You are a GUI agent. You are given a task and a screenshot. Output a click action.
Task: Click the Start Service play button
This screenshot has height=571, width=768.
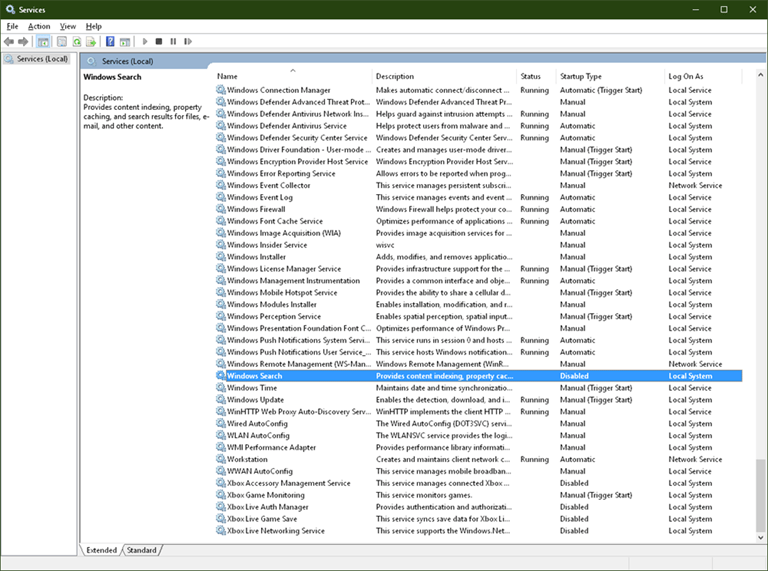(x=144, y=42)
